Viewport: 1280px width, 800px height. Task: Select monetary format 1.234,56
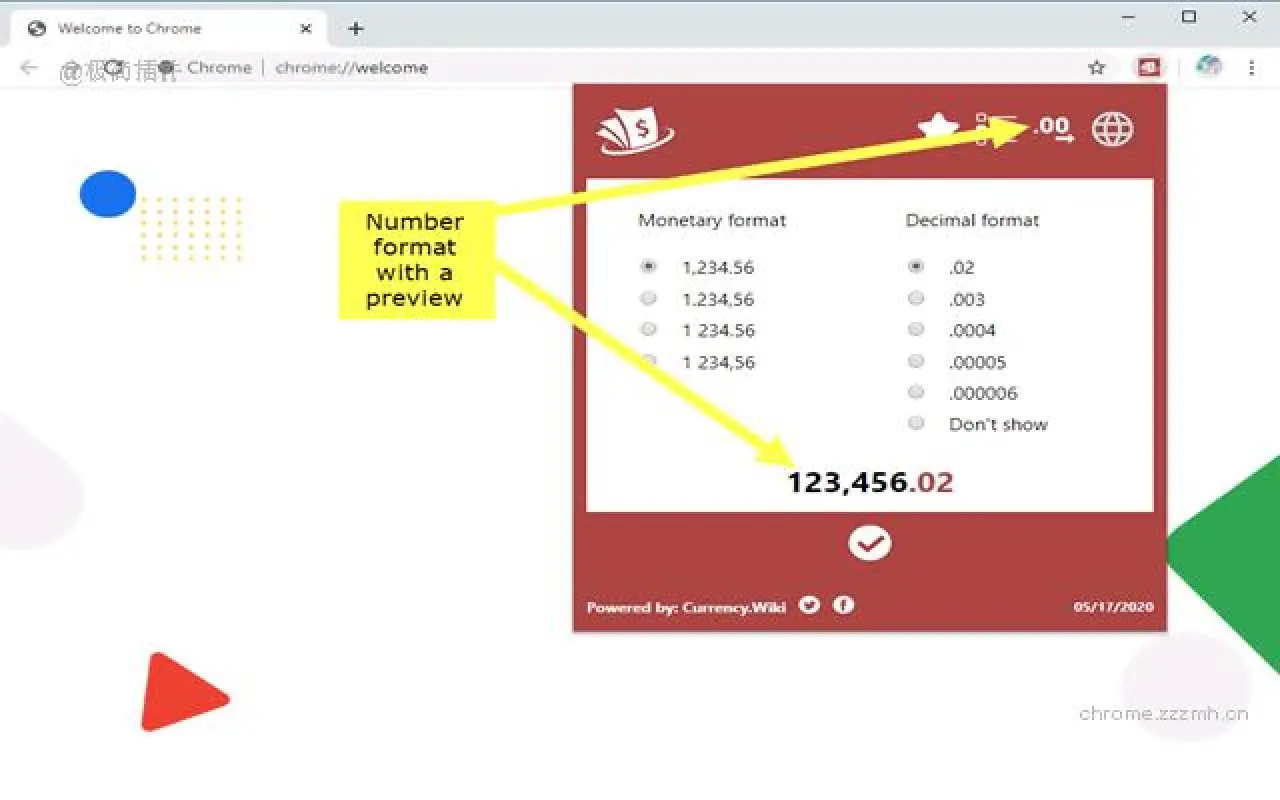(649, 298)
